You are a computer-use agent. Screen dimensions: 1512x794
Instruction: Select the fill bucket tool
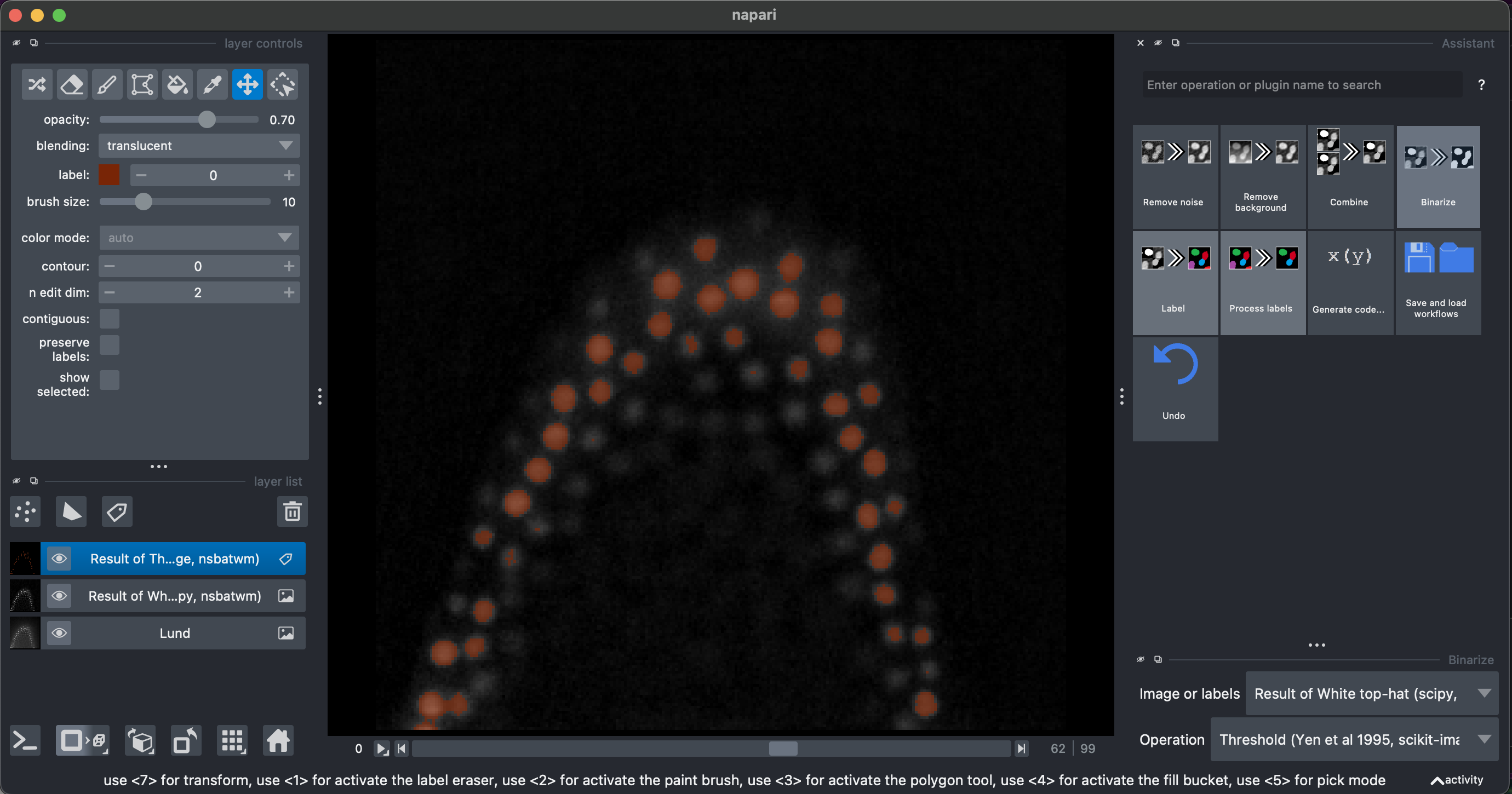(x=177, y=84)
